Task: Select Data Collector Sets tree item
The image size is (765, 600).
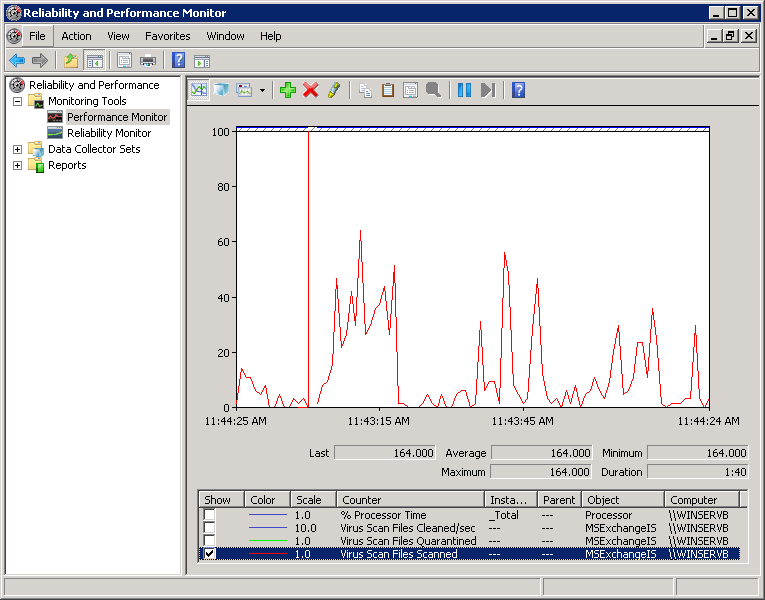Action: coord(94,149)
